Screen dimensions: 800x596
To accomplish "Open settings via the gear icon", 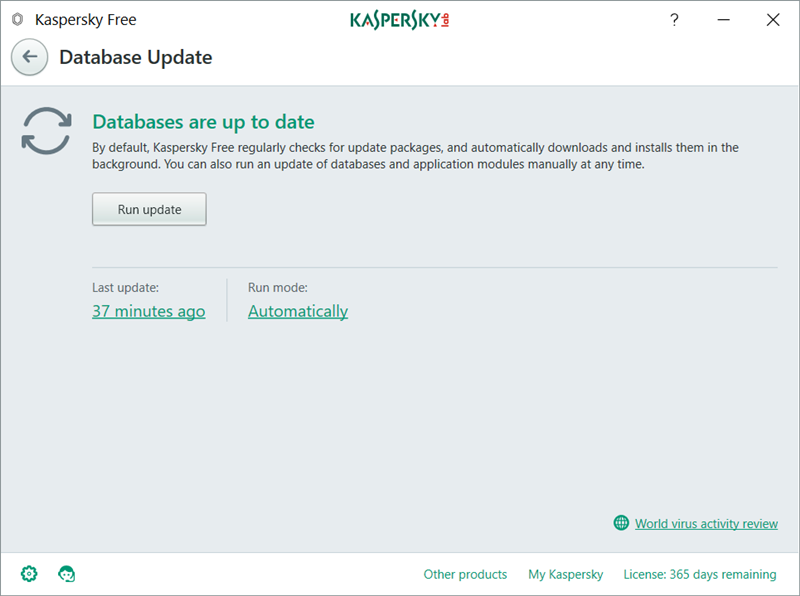I will click(29, 574).
